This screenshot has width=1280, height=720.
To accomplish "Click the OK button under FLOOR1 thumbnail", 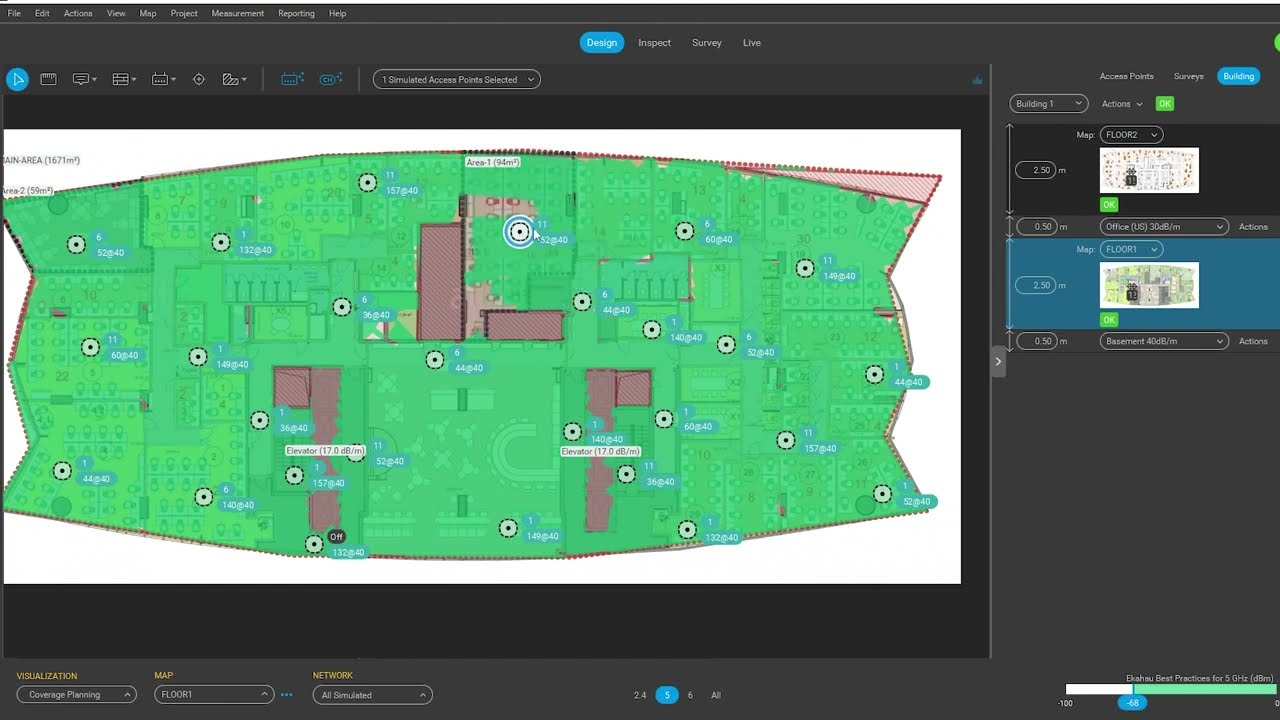I will (1109, 320).
